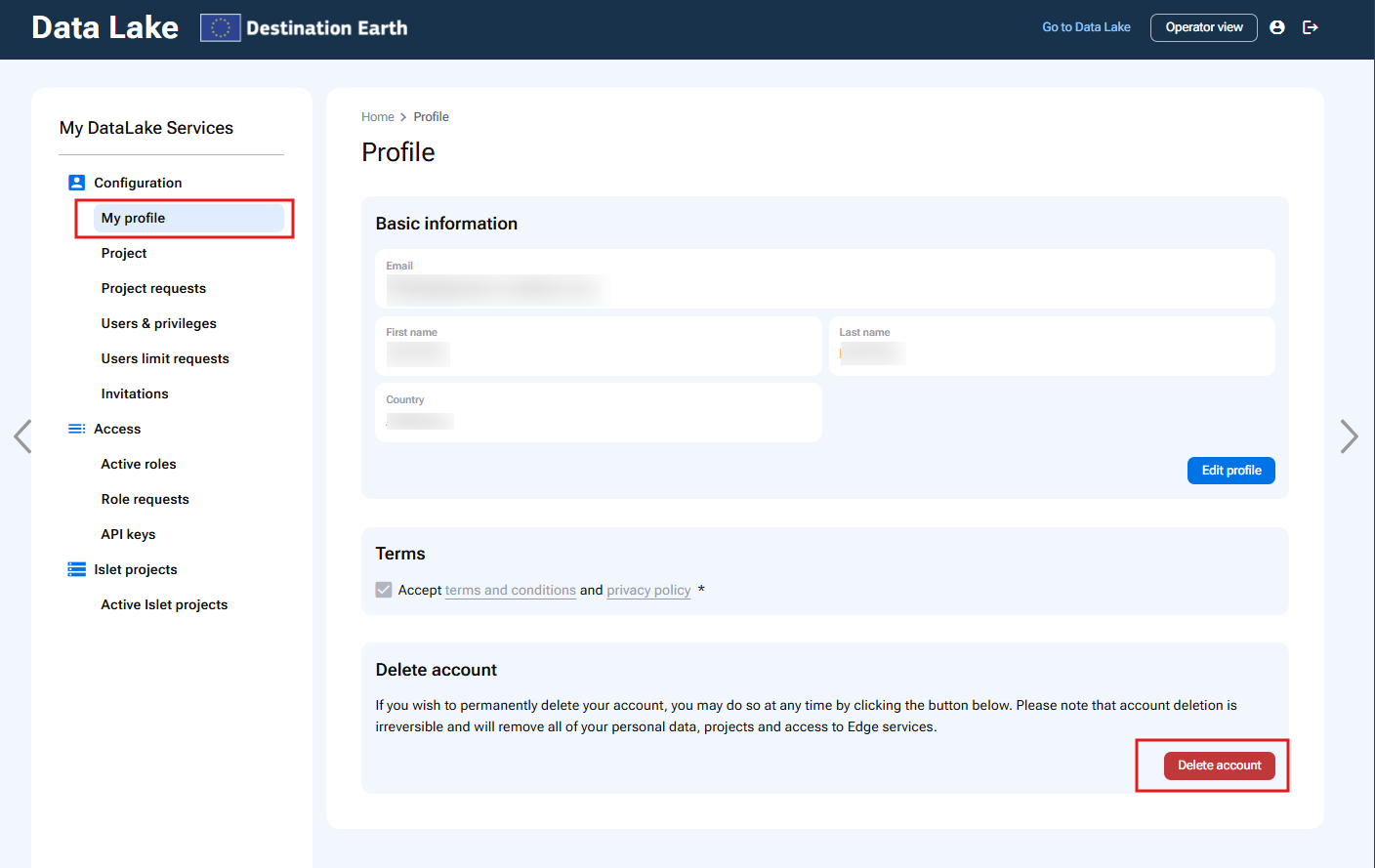Open the terms and conditions link

click(x=511, y=591)
